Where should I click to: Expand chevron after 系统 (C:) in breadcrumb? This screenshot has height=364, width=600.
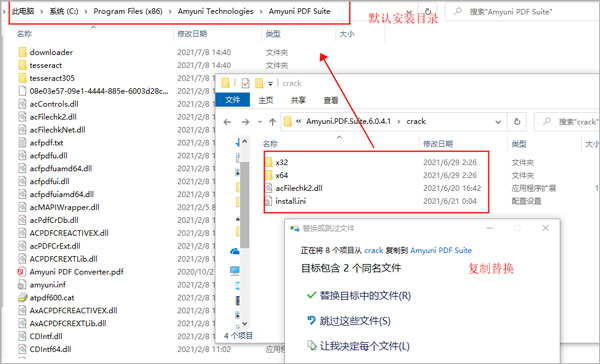[86, 11]
